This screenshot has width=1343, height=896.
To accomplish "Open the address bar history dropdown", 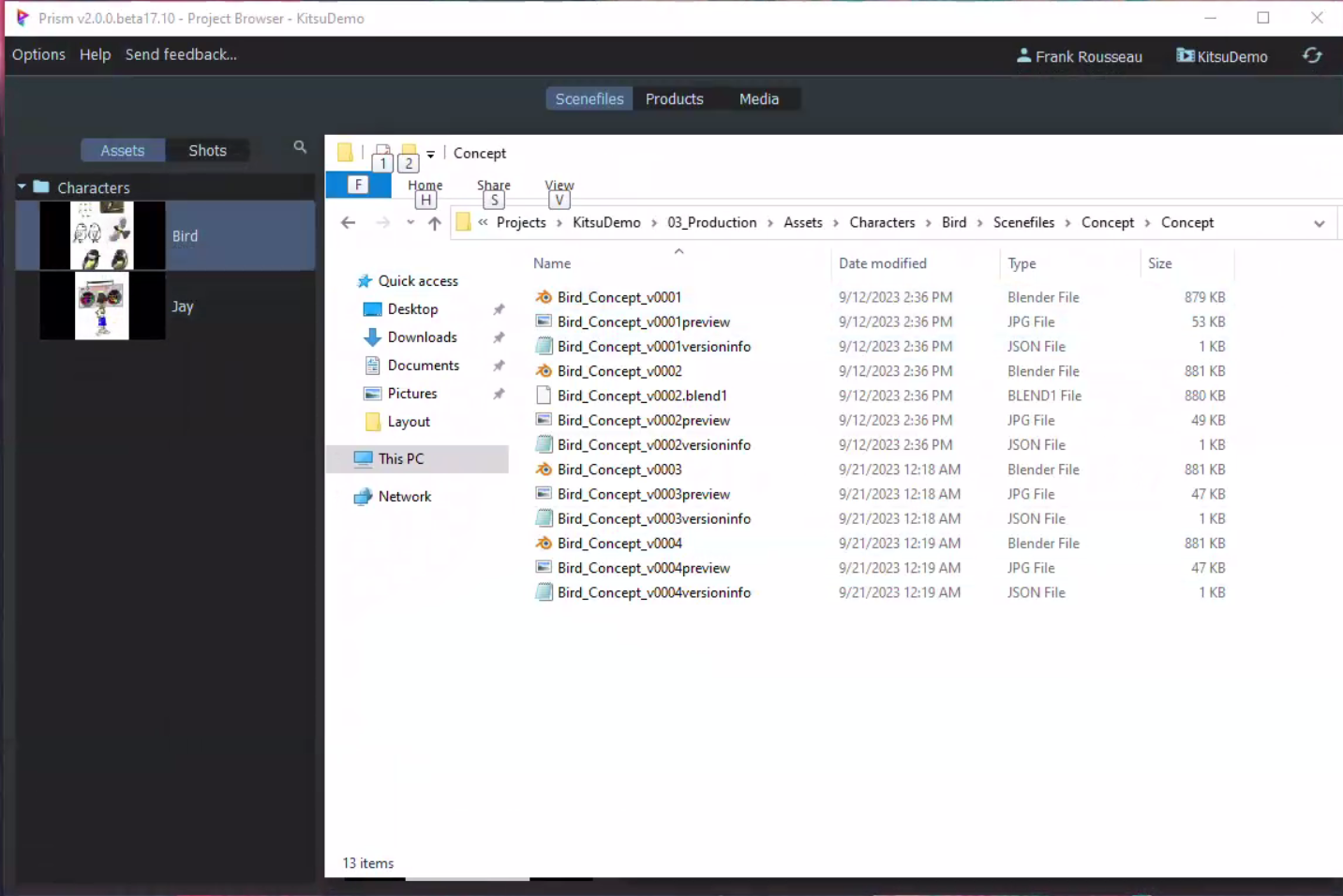I will tap(1319, 223).
